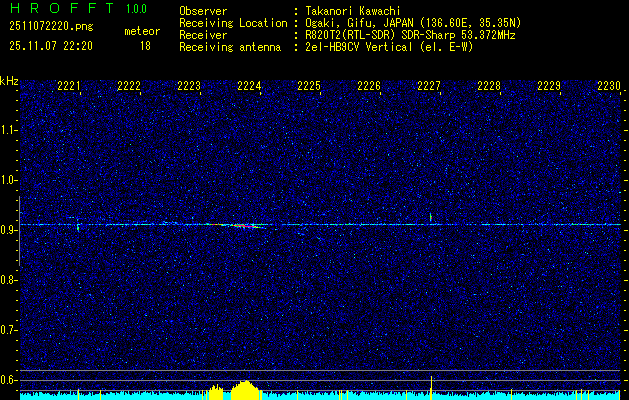Click the smaller yellow intensity hump before 2224
This screenshot has height=400, width=629.
[216, 393]
